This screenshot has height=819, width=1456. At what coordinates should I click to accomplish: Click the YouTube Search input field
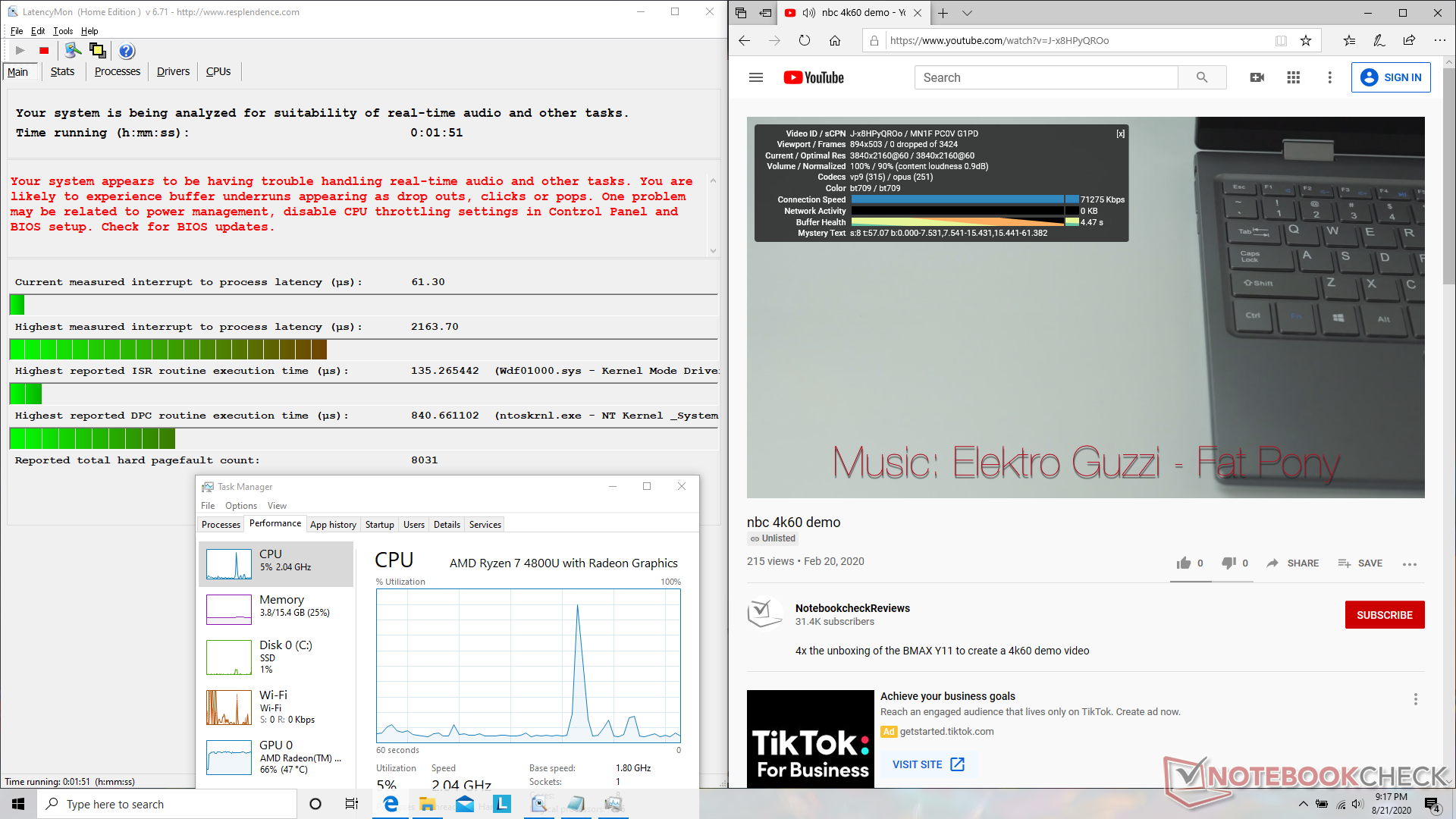[1046, 77]
